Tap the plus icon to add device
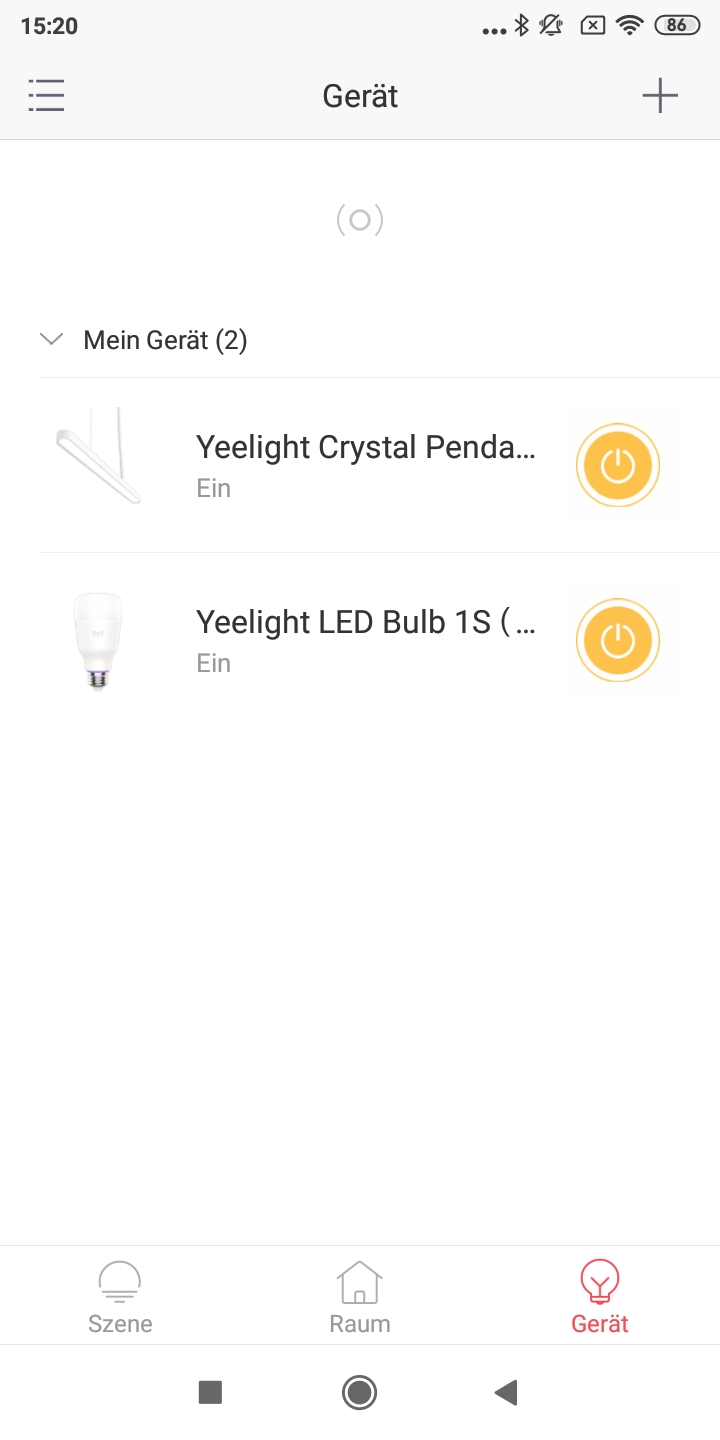 [x=660, y=96]
